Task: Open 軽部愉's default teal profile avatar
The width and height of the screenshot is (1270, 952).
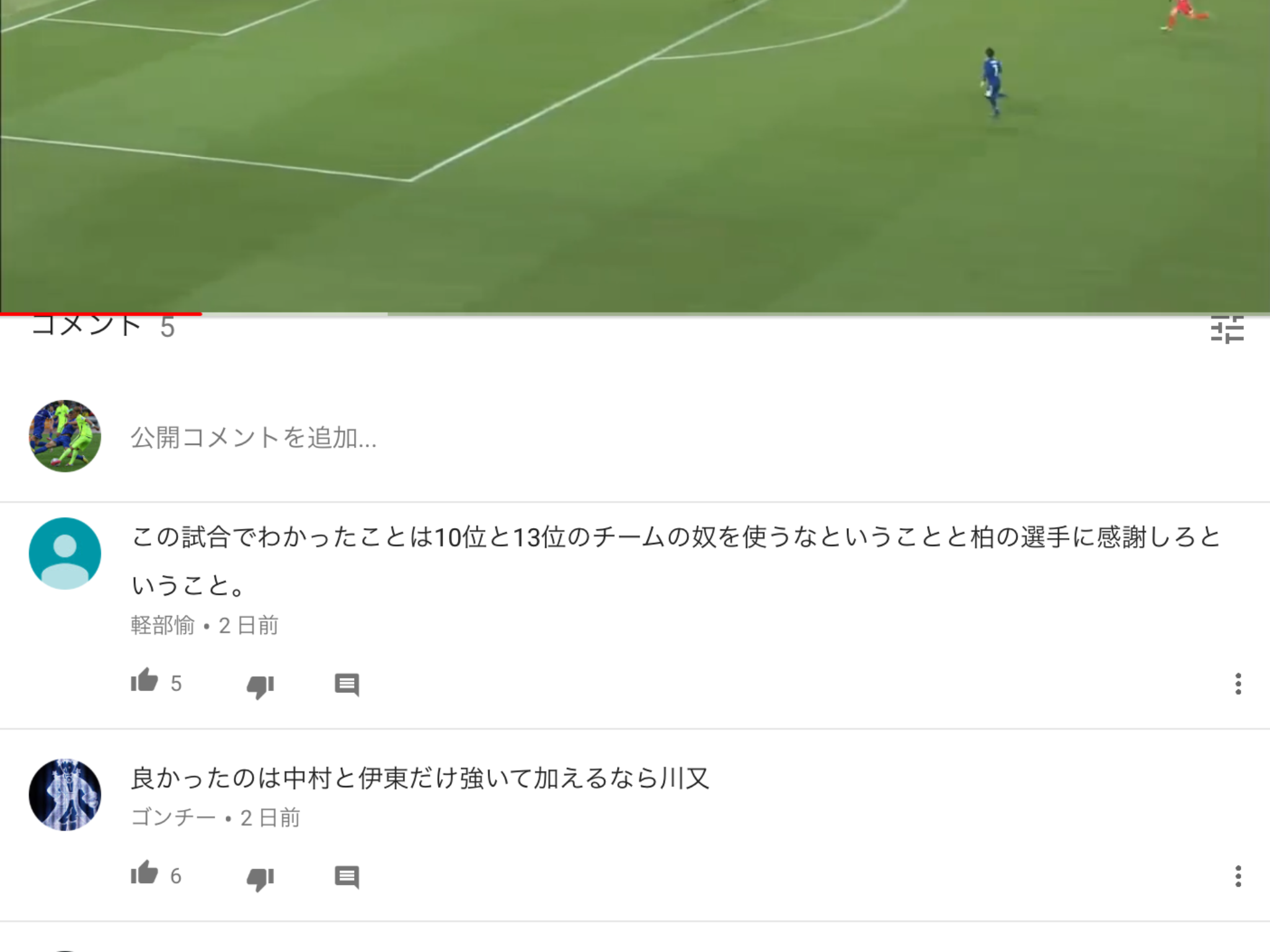Action: (65, 553)
